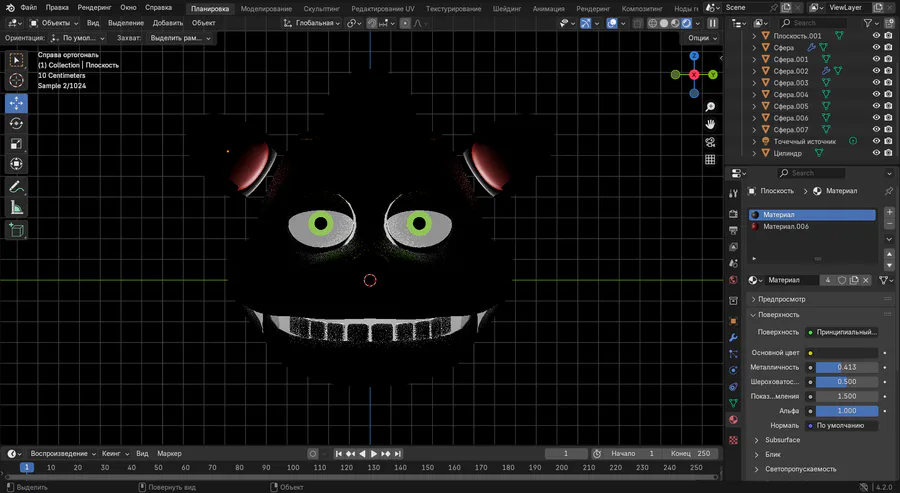Click the Основной цвет color swatch
The image size is (900, 493).
(x=847, y=353)
